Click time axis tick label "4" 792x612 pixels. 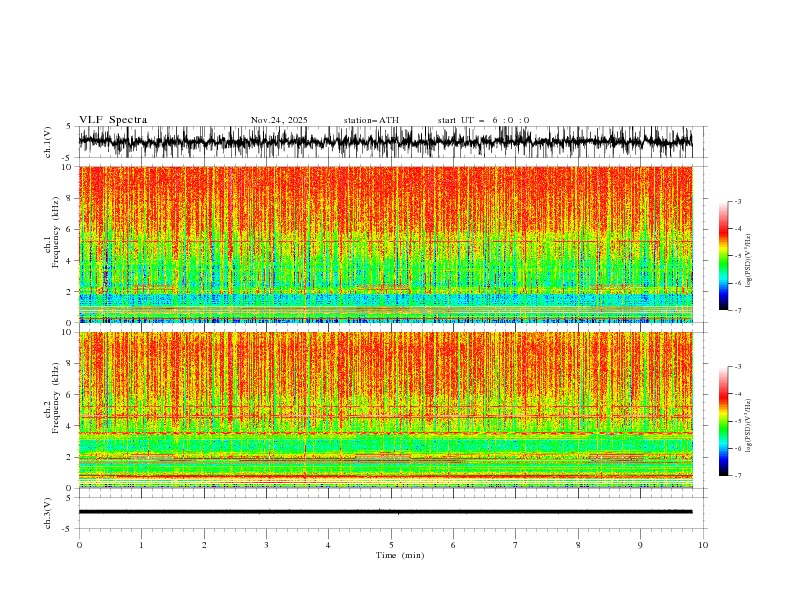(328, 545)
